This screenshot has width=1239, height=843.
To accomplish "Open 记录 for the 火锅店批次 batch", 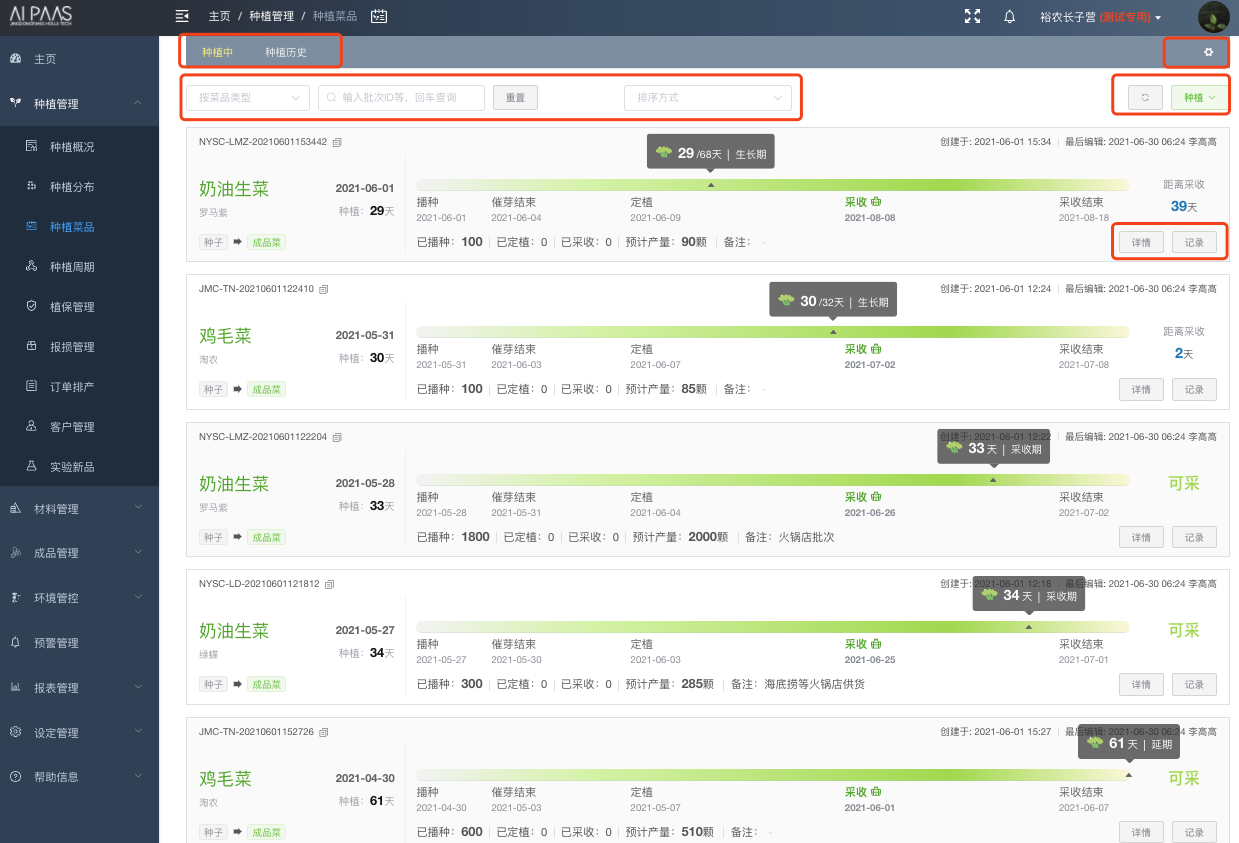I will tap(1194, 537).
